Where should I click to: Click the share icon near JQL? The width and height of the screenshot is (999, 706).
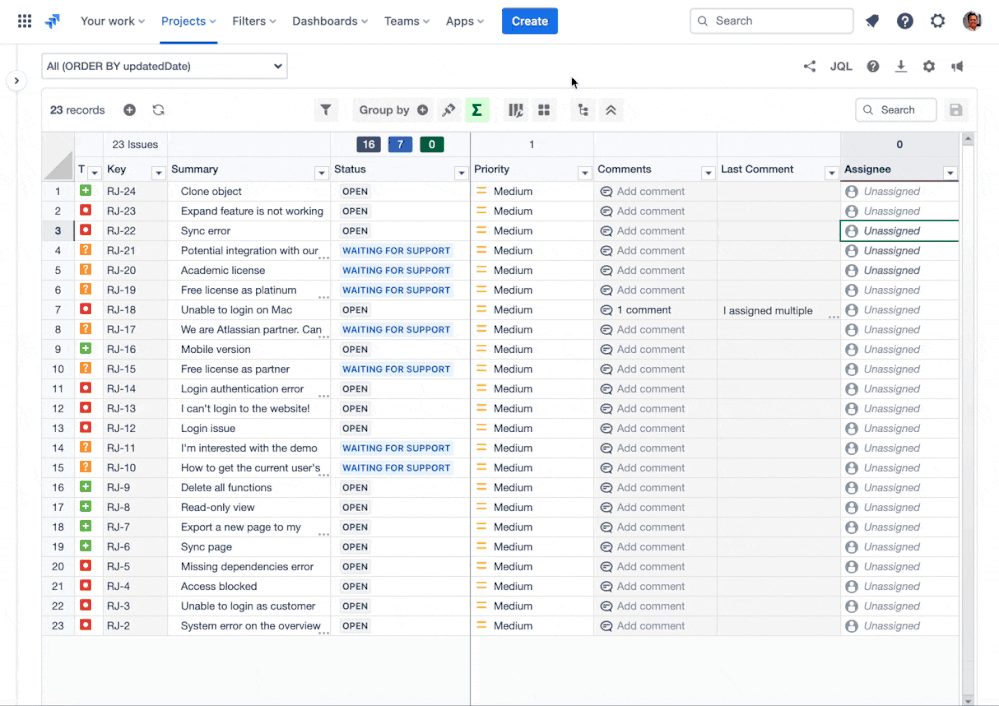pos(809,67)
